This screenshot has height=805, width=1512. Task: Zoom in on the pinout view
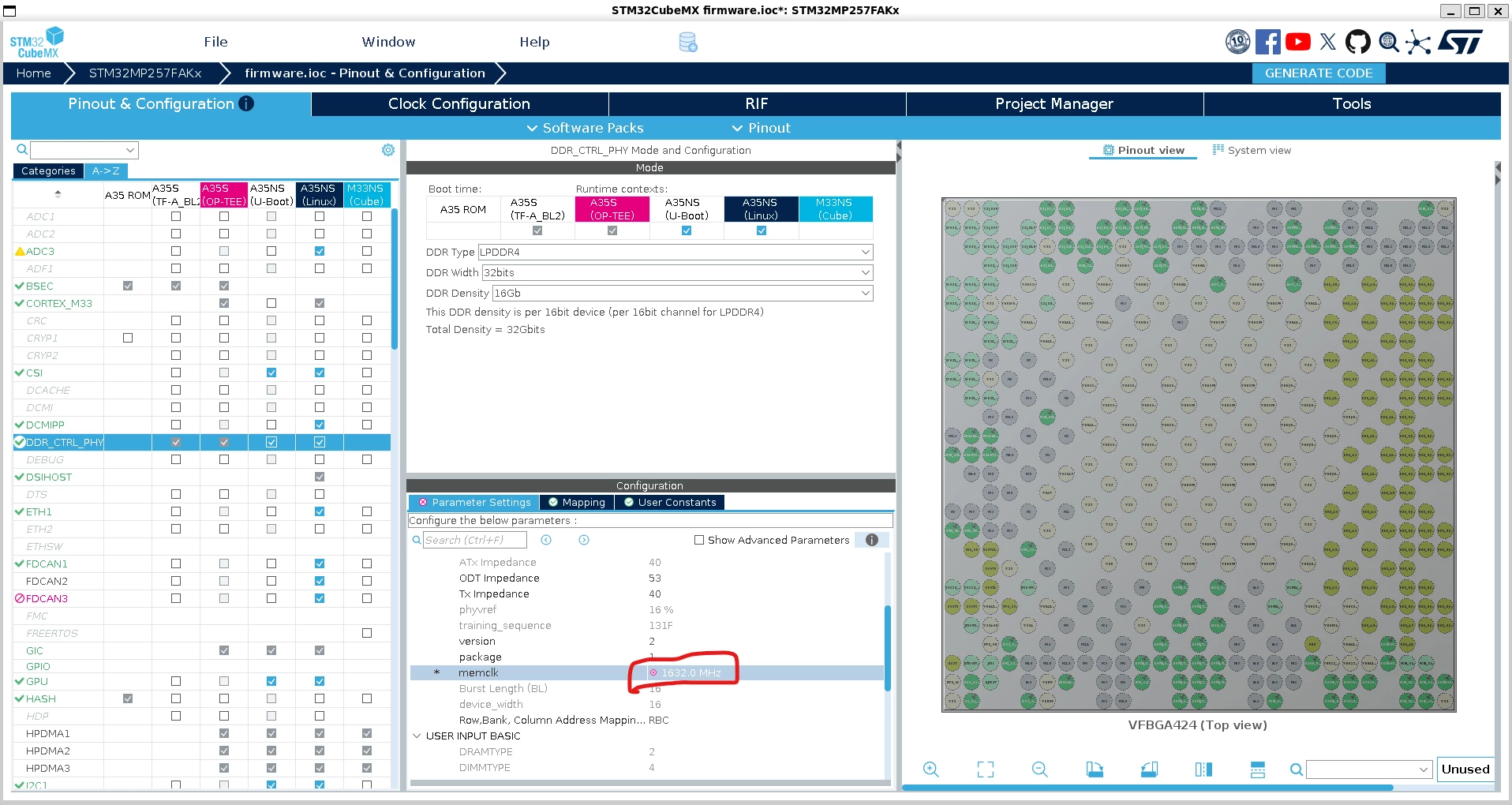[x=931, y=769]
